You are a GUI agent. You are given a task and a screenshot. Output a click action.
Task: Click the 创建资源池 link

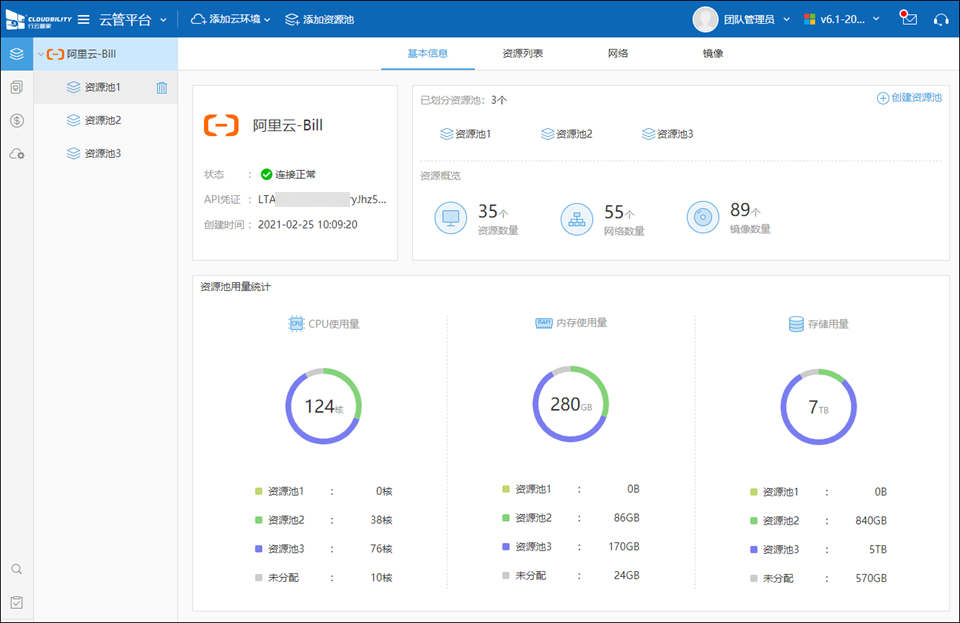click(x=909, y=98)
